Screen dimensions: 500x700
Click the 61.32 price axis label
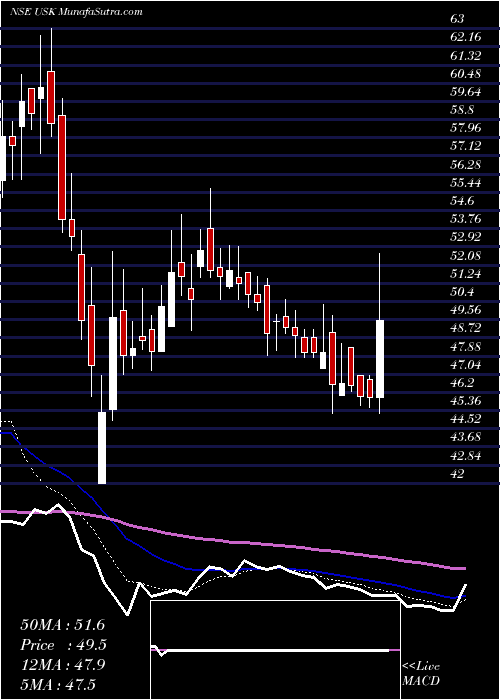(x=466, y=56)
